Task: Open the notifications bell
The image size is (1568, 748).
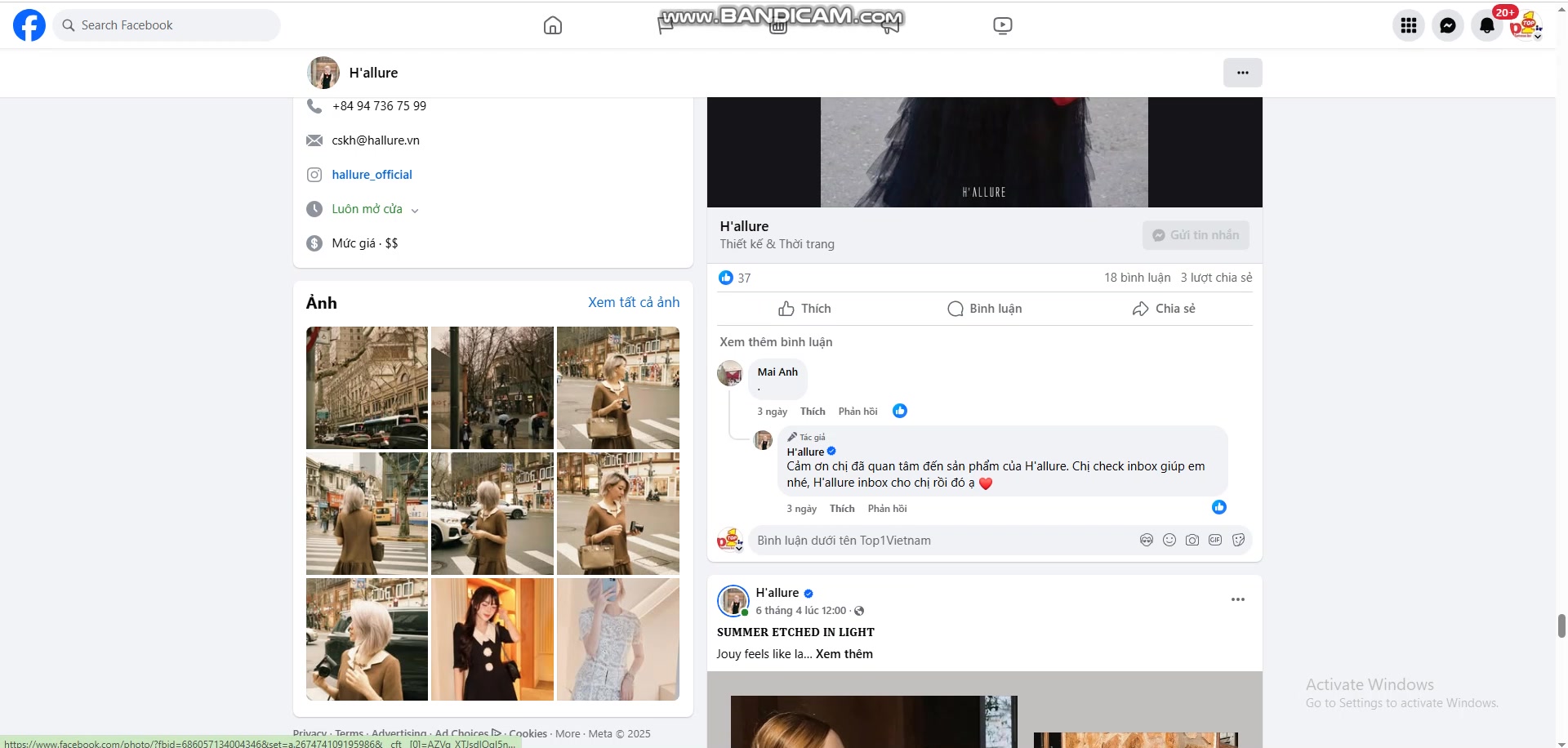Action: coord(1486,25)
